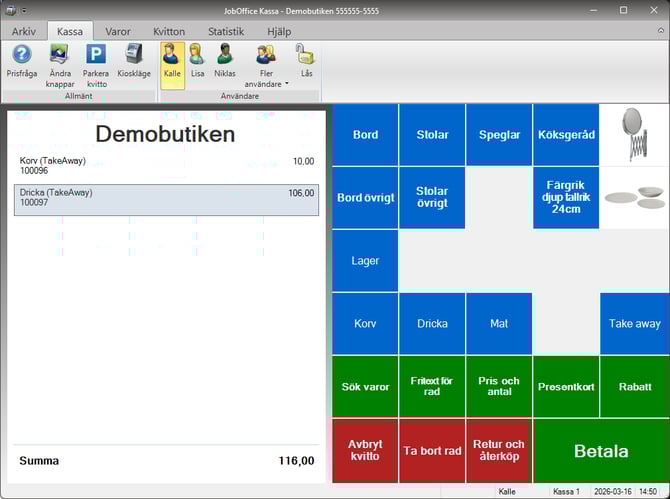Open the Varor ribbon tab
This screenshot has height=499, width=670.
[118, 31]
